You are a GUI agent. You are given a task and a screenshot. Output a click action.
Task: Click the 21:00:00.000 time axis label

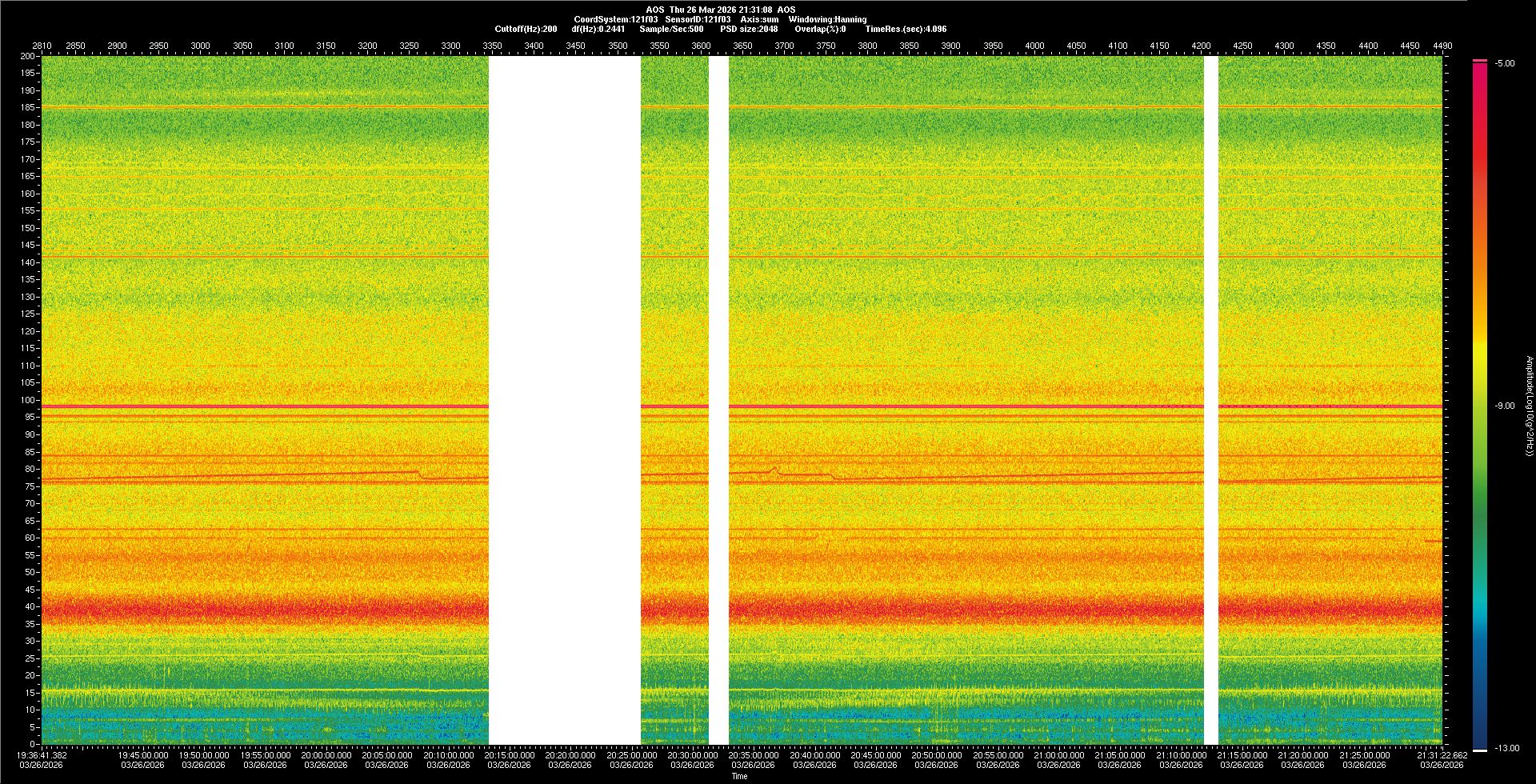coord(1058,754)
